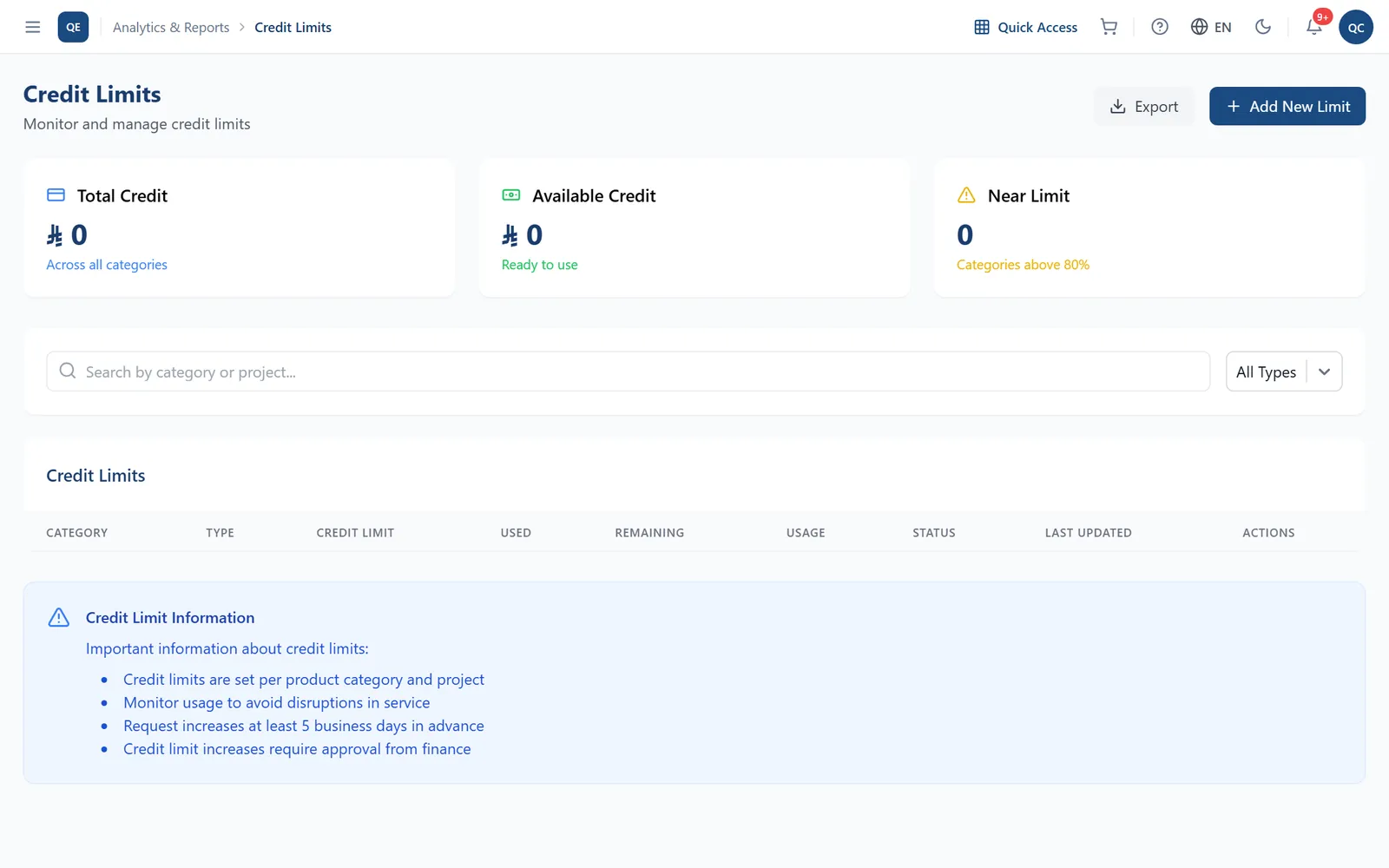
Task: Click the search magnifier icon
Action: pyautogui.click(x=68, y=372)
